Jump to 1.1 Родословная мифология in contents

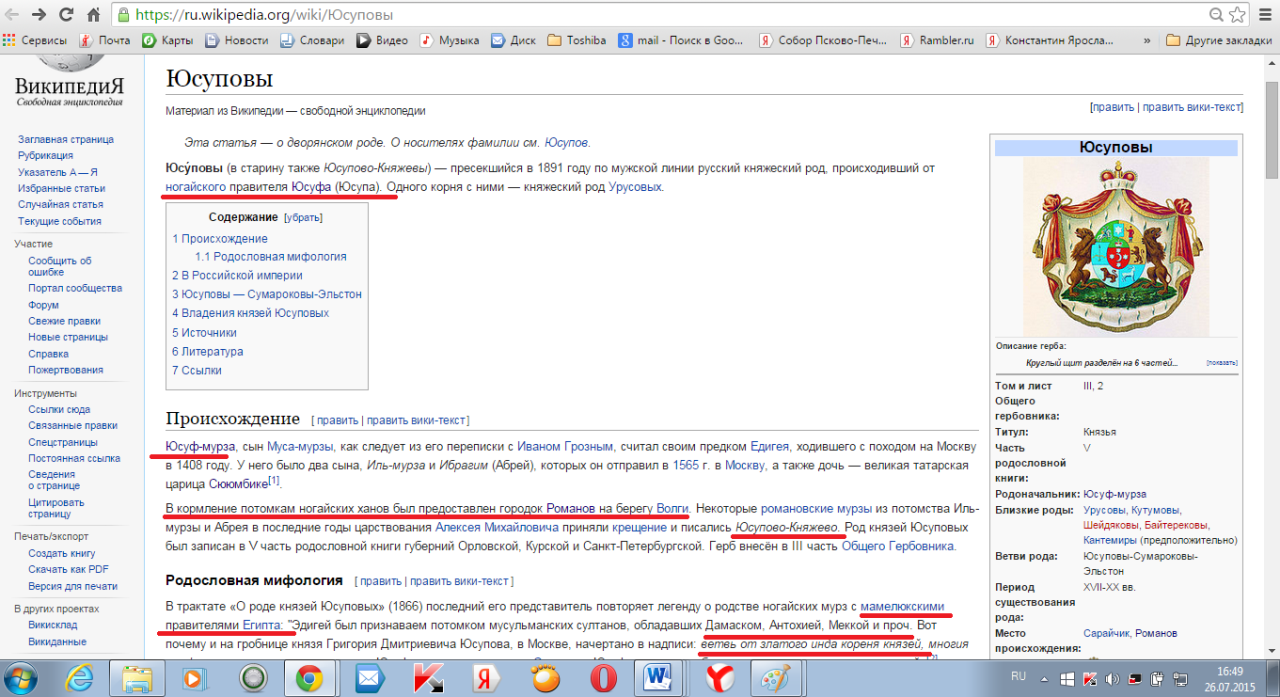271,256
